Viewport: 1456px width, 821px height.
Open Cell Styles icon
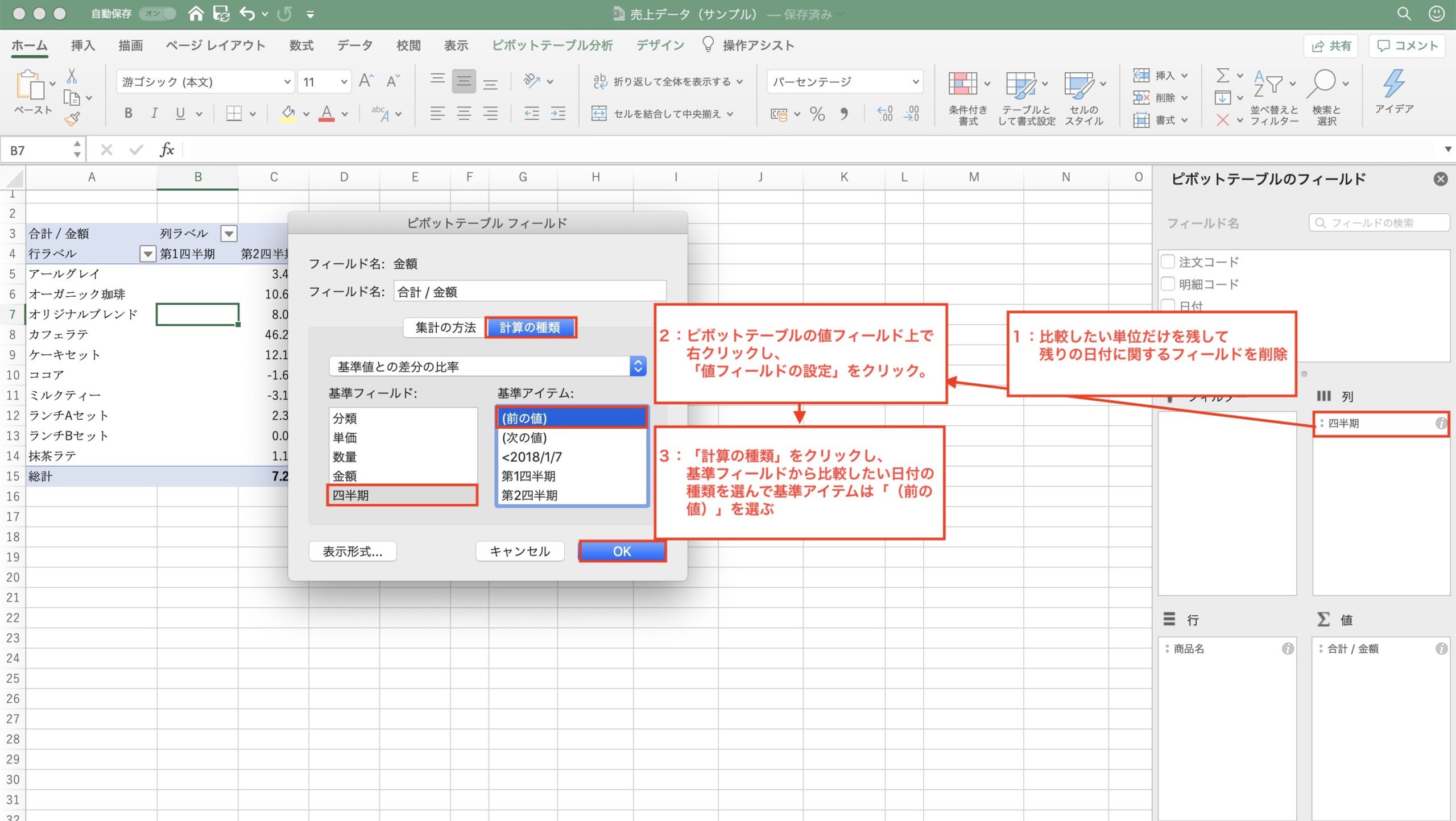point(1078,84)
